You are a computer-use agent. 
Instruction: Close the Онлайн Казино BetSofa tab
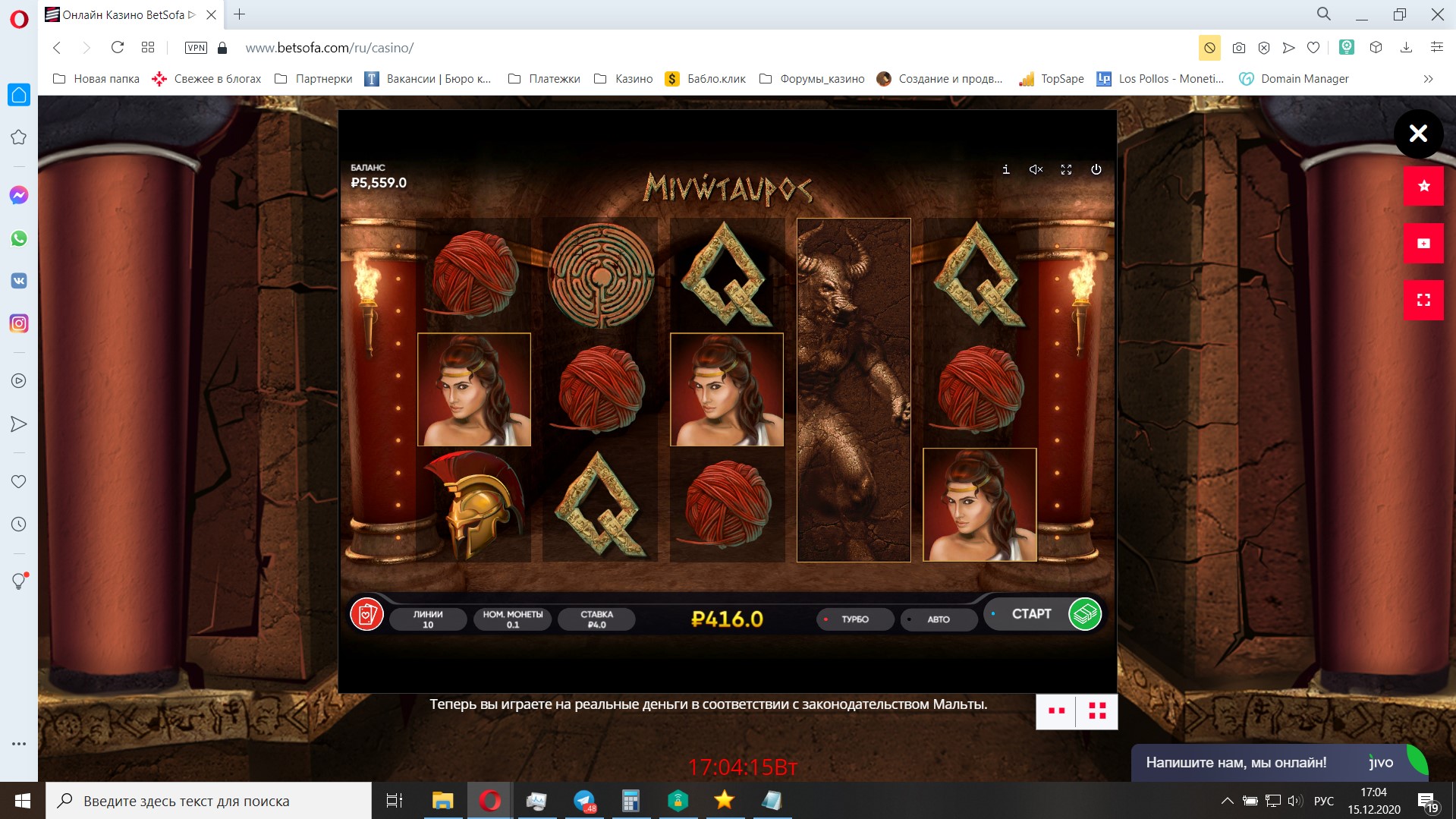pos(212,14)
